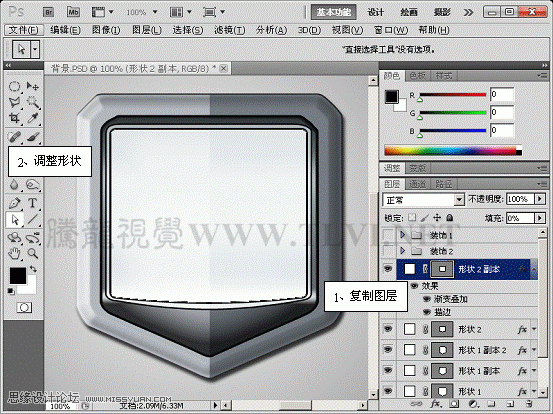Viewport: 553px width, 414px height.
Task: Expand effects of 形状 2 layer
Action: click(534, 329)
